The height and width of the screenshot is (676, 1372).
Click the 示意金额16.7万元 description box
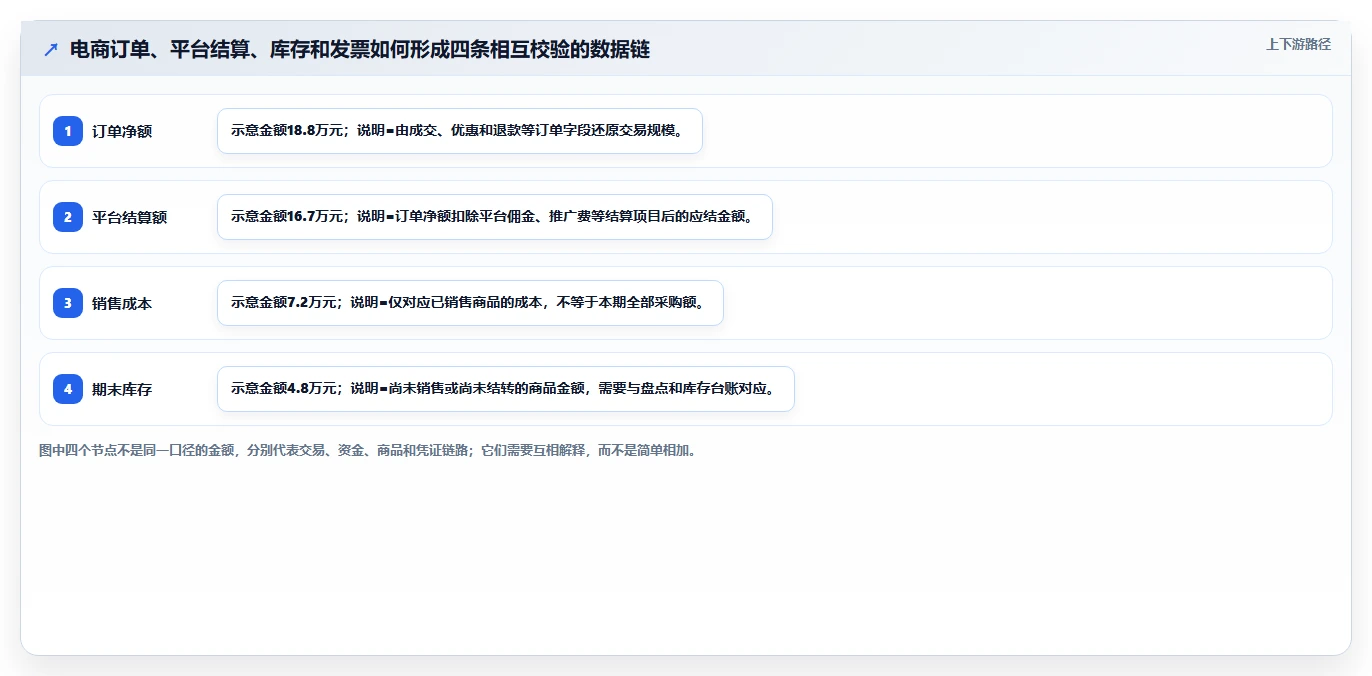point(495,217)
